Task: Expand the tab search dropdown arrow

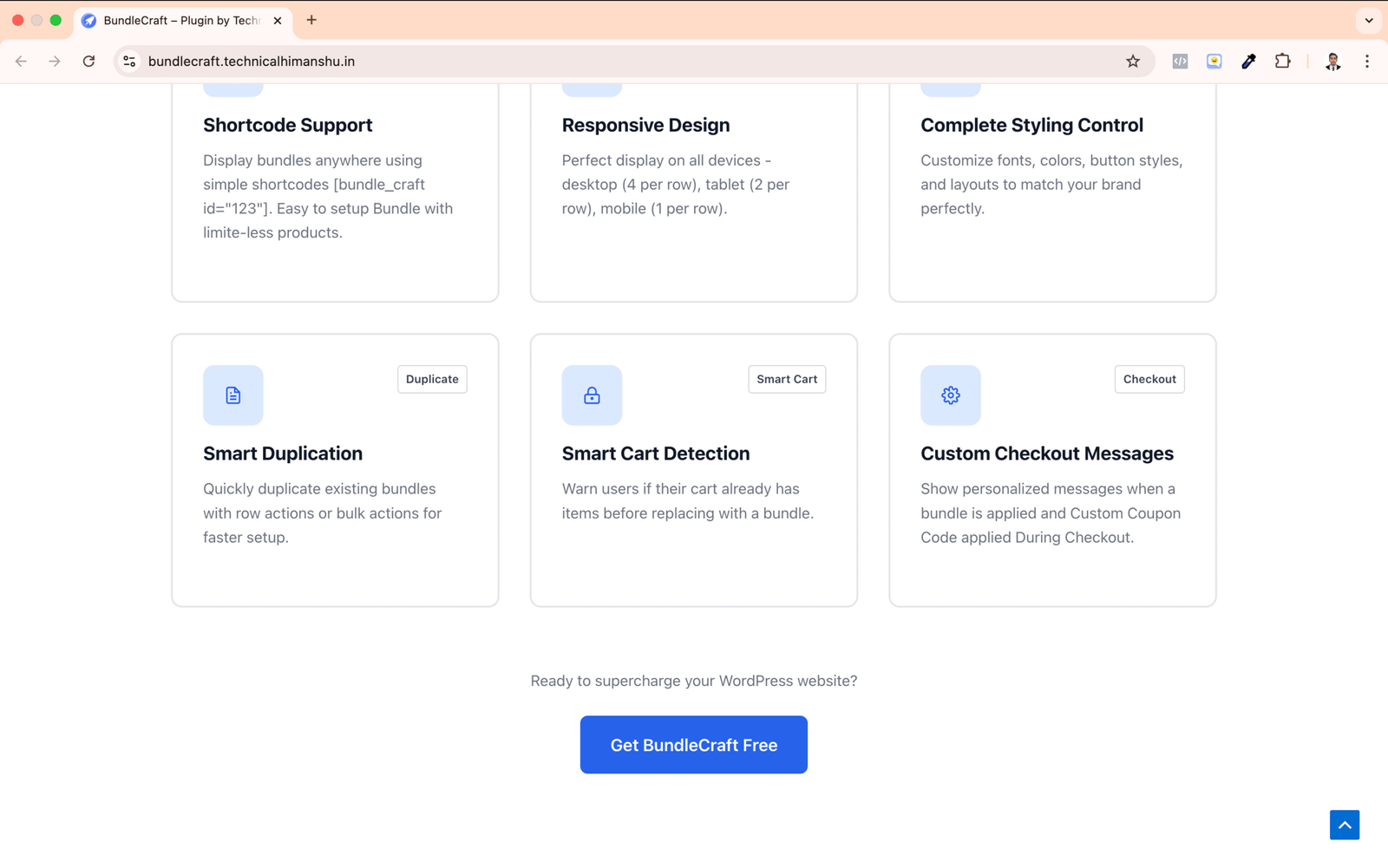Action: (1368, 20)
